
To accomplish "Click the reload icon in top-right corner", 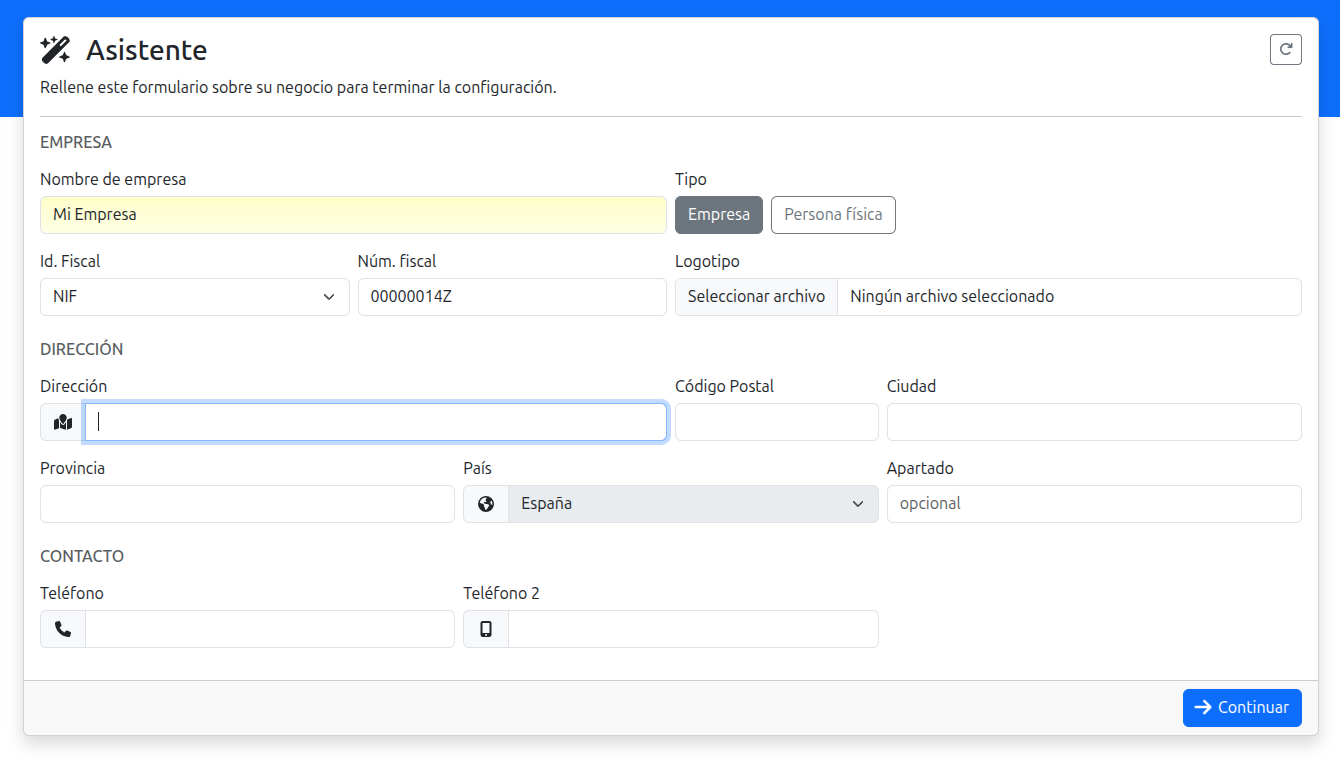I will (x=1285, y=49).
